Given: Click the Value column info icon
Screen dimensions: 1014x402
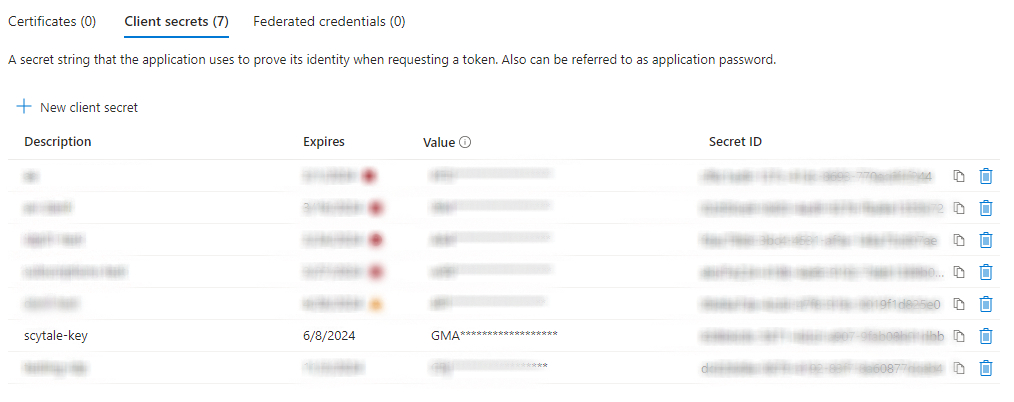Looking at the screenshot, I should 465,143.
